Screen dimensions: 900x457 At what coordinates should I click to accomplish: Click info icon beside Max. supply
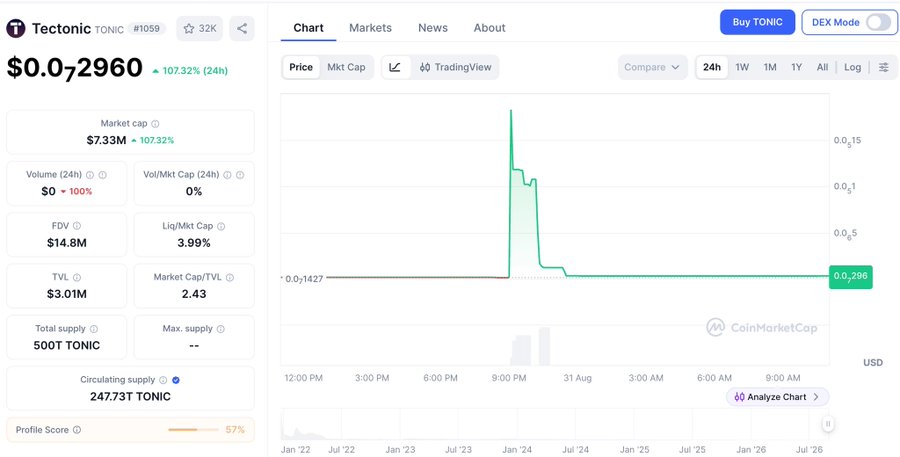point(221,329)
